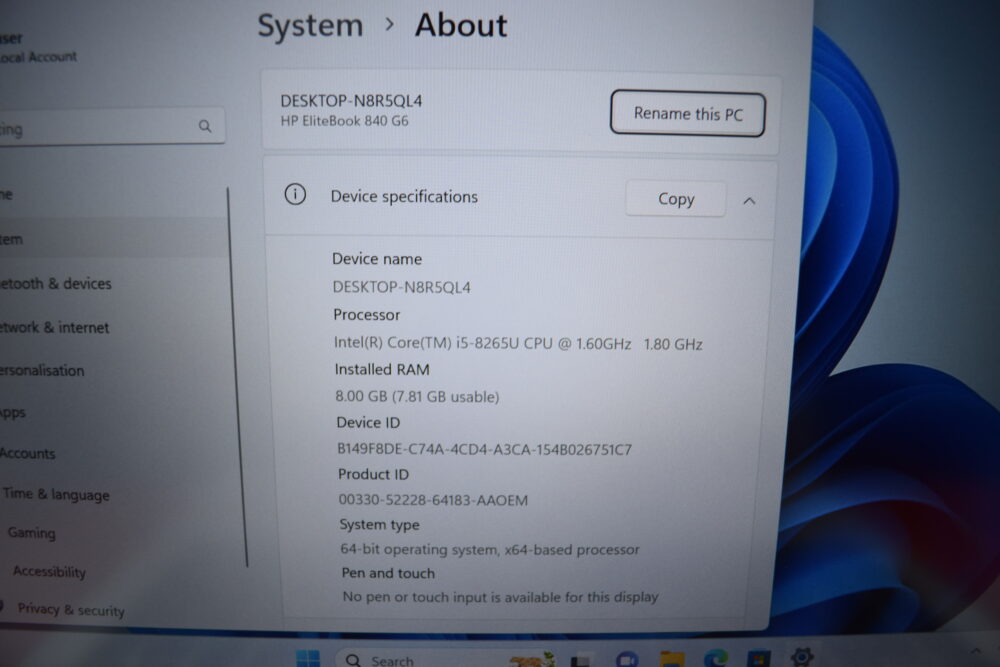The width and height of the screenshot is (1000, 667).
Task: Click the Installed RAM label
Action: (382, 369)
